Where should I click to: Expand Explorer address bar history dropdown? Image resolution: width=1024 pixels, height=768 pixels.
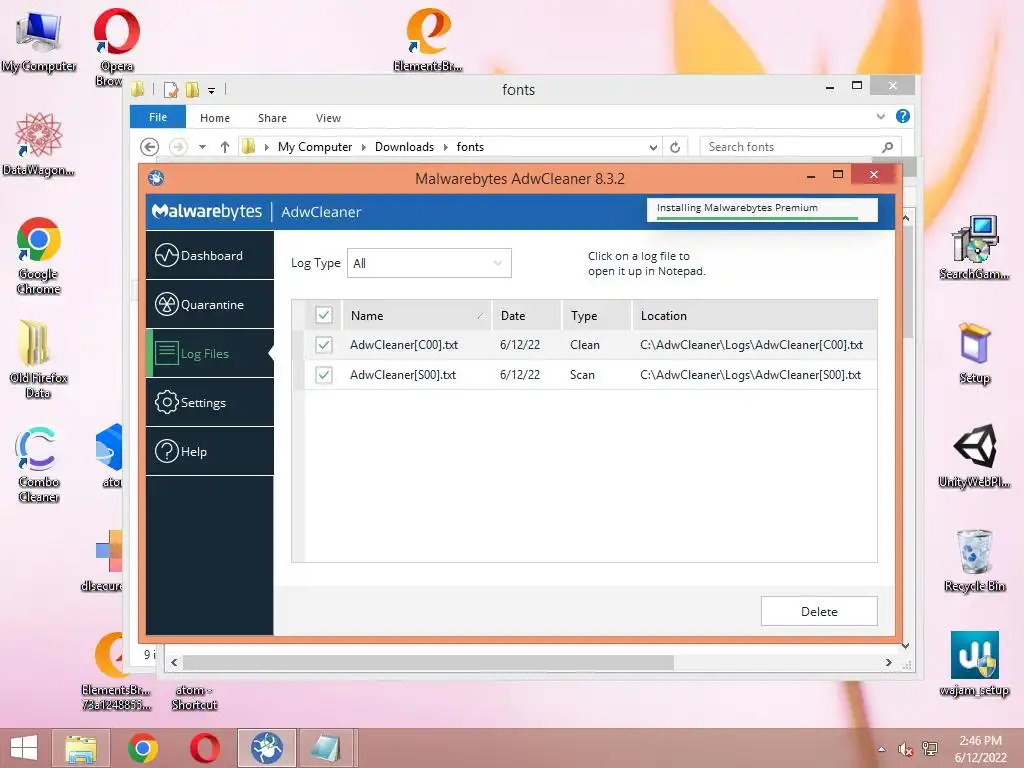click(x=653, y=147)
